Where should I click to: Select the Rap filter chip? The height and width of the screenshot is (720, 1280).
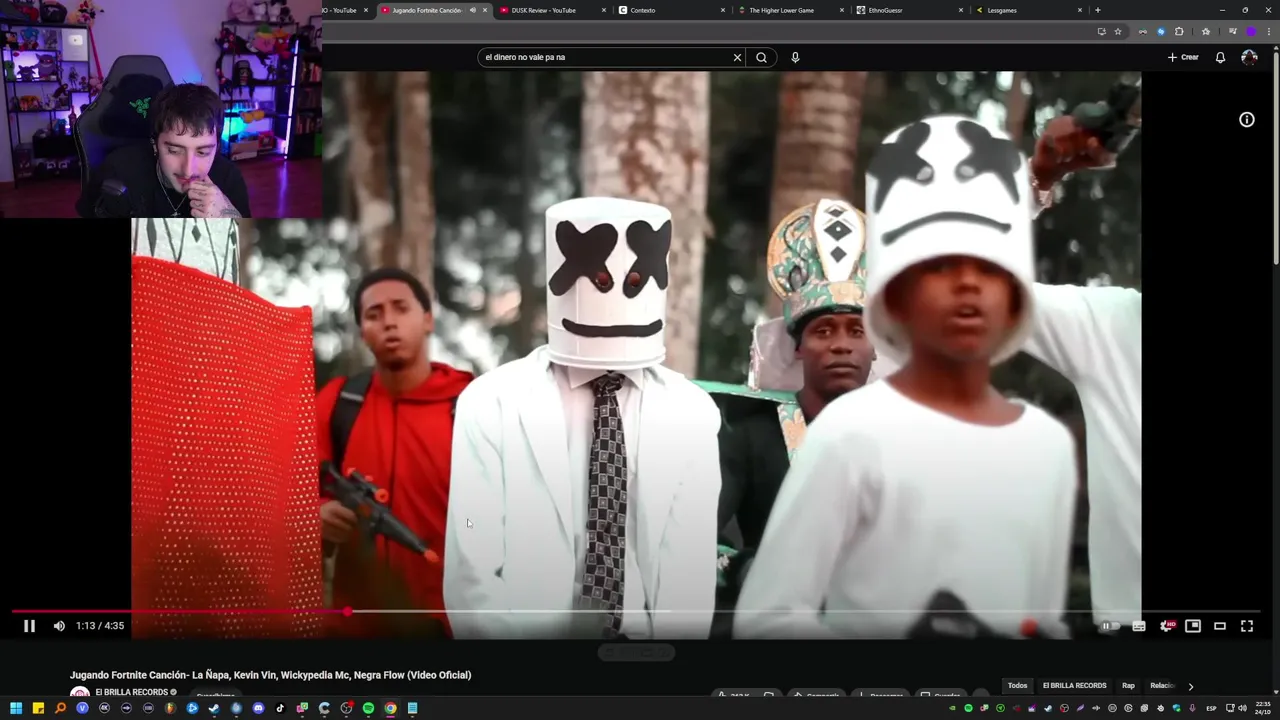point(1128,686)
